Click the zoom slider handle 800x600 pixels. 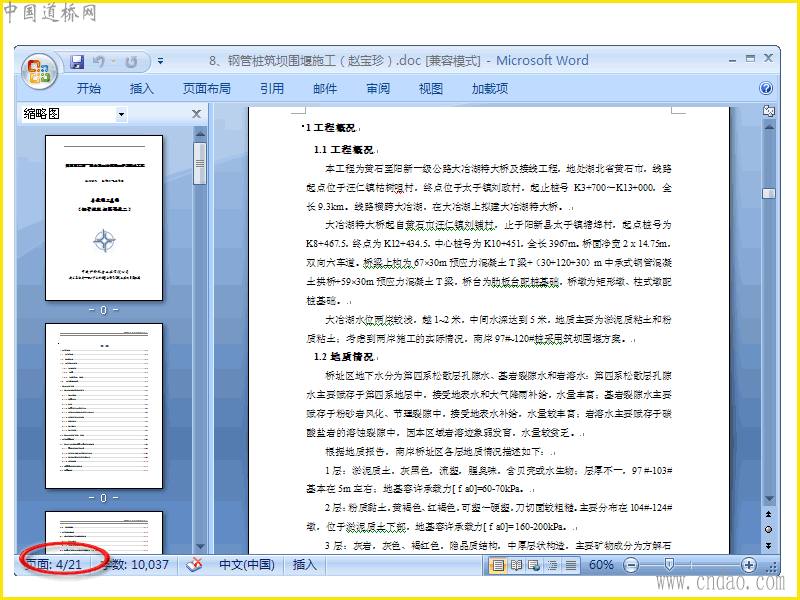click(x=669, y=564)
